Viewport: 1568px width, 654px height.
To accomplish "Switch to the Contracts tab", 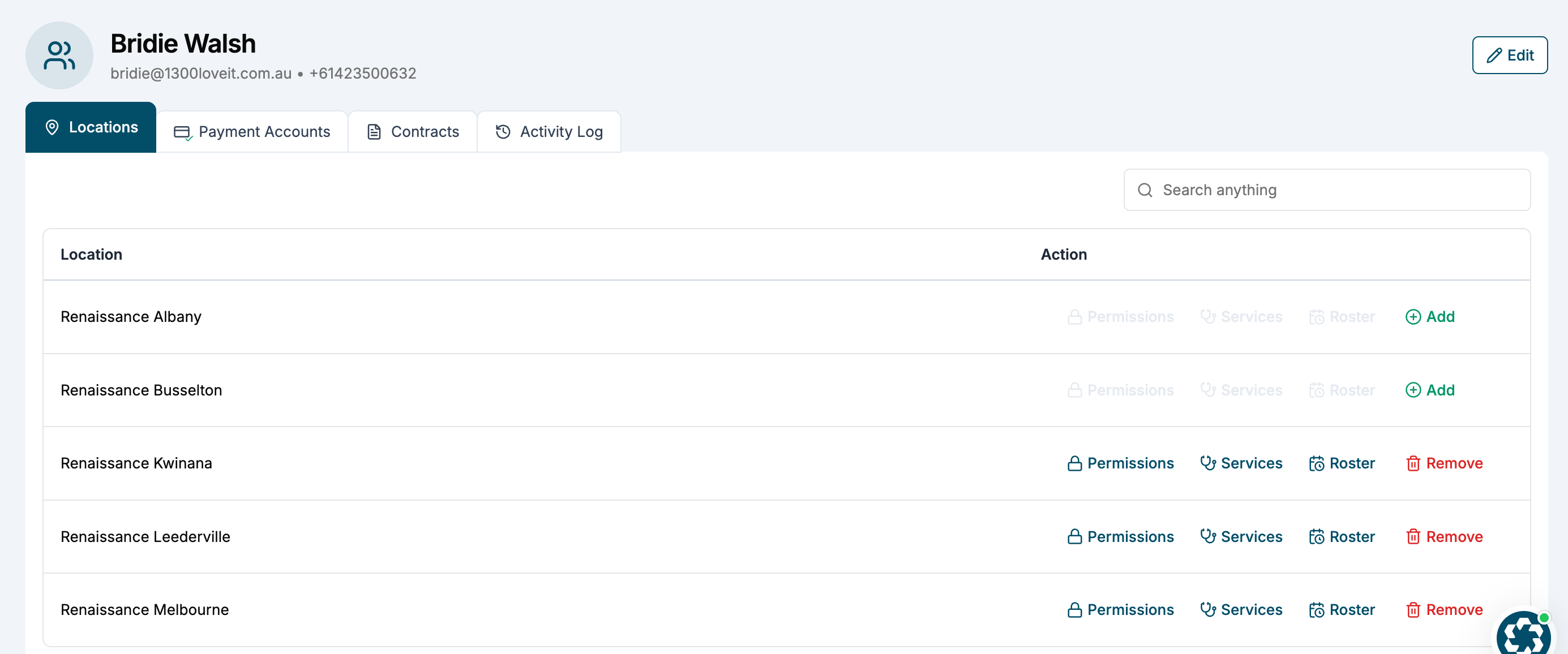I will [x=413, y=131].
